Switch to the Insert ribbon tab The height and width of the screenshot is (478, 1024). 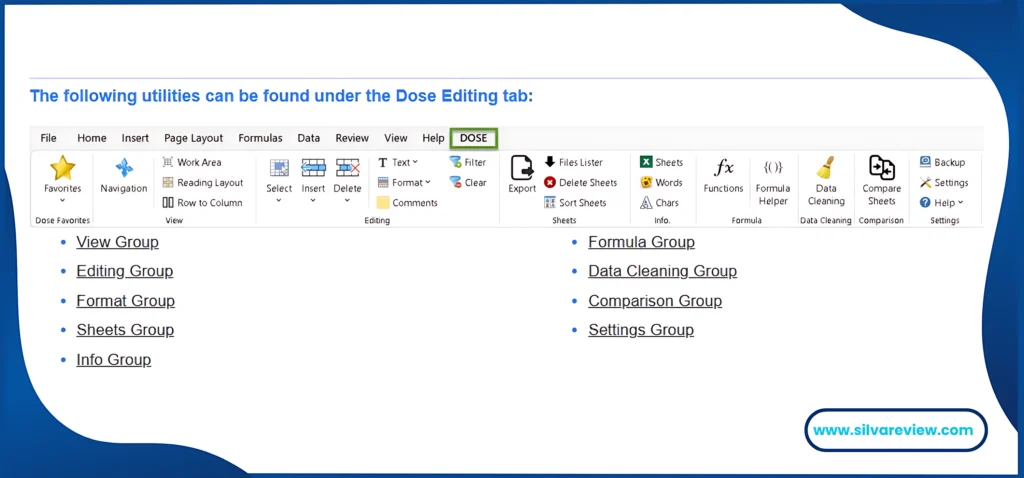click(x=135, y=138)
